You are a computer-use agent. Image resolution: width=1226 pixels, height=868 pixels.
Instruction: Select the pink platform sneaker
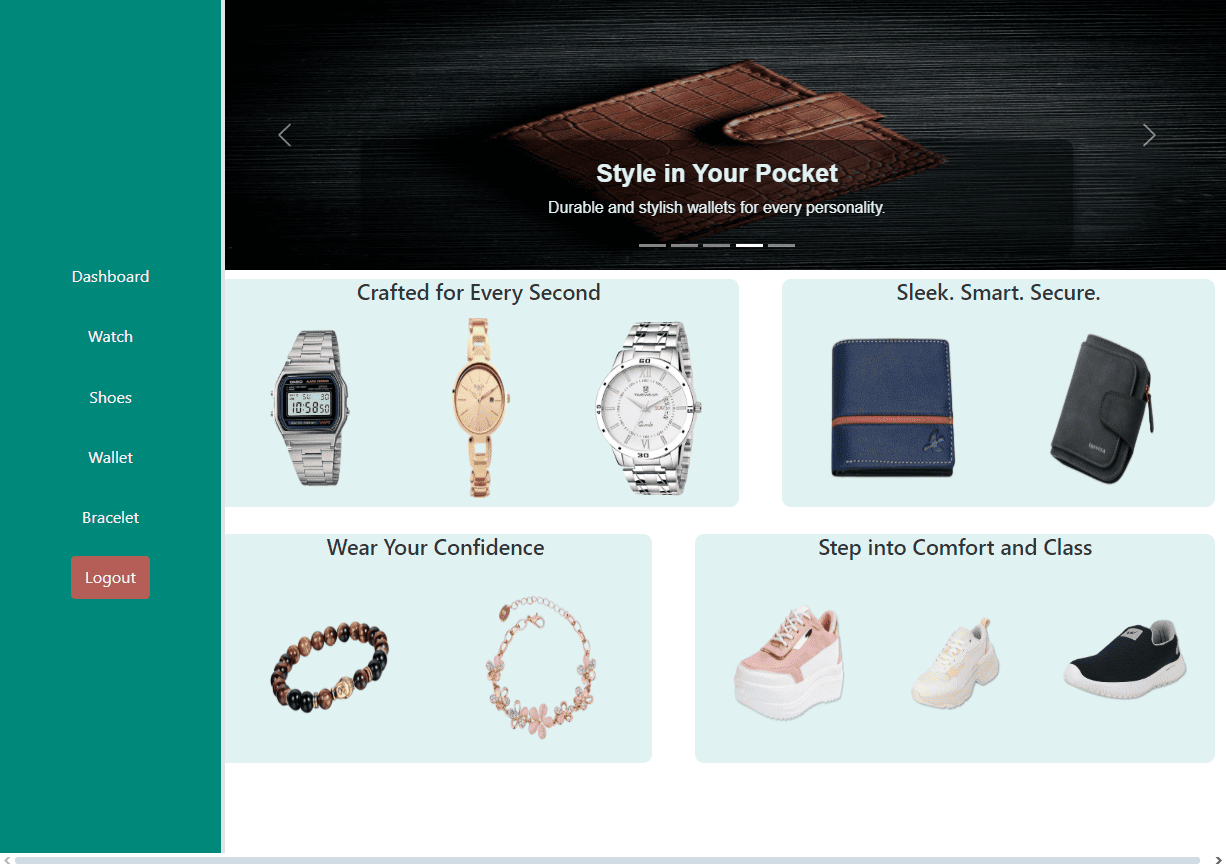point(789,660)
